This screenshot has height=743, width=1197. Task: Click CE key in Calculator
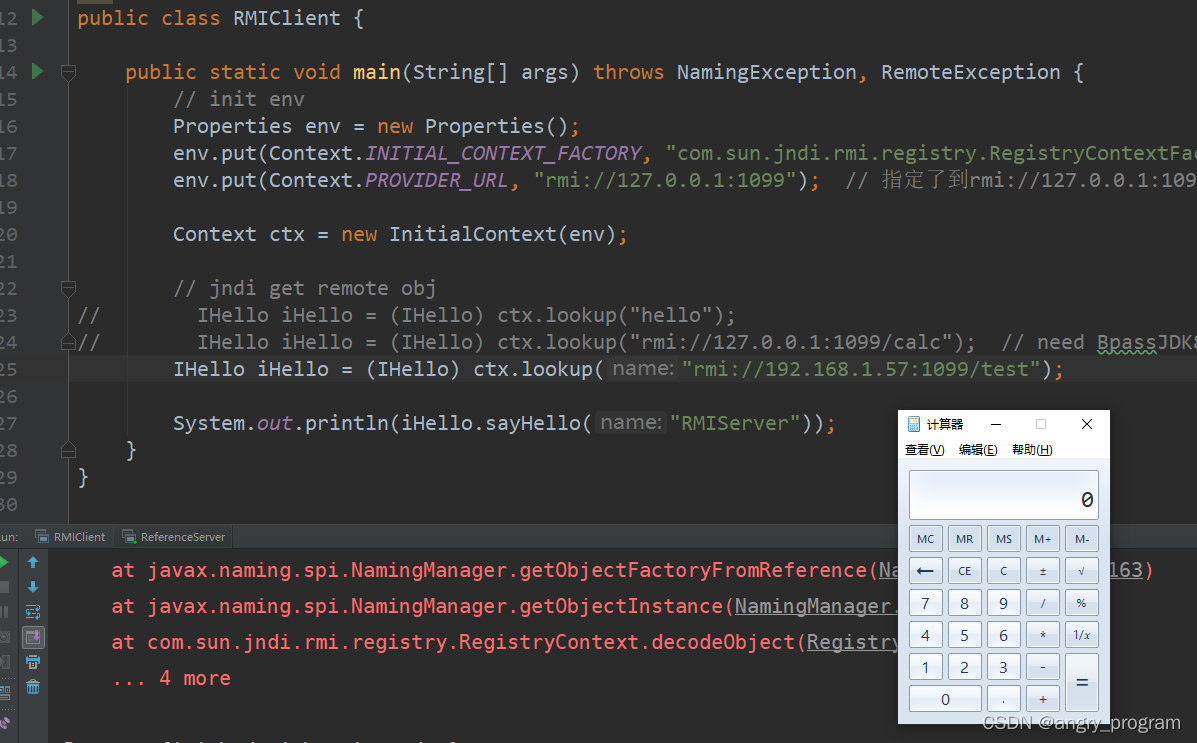click(965, 571)
